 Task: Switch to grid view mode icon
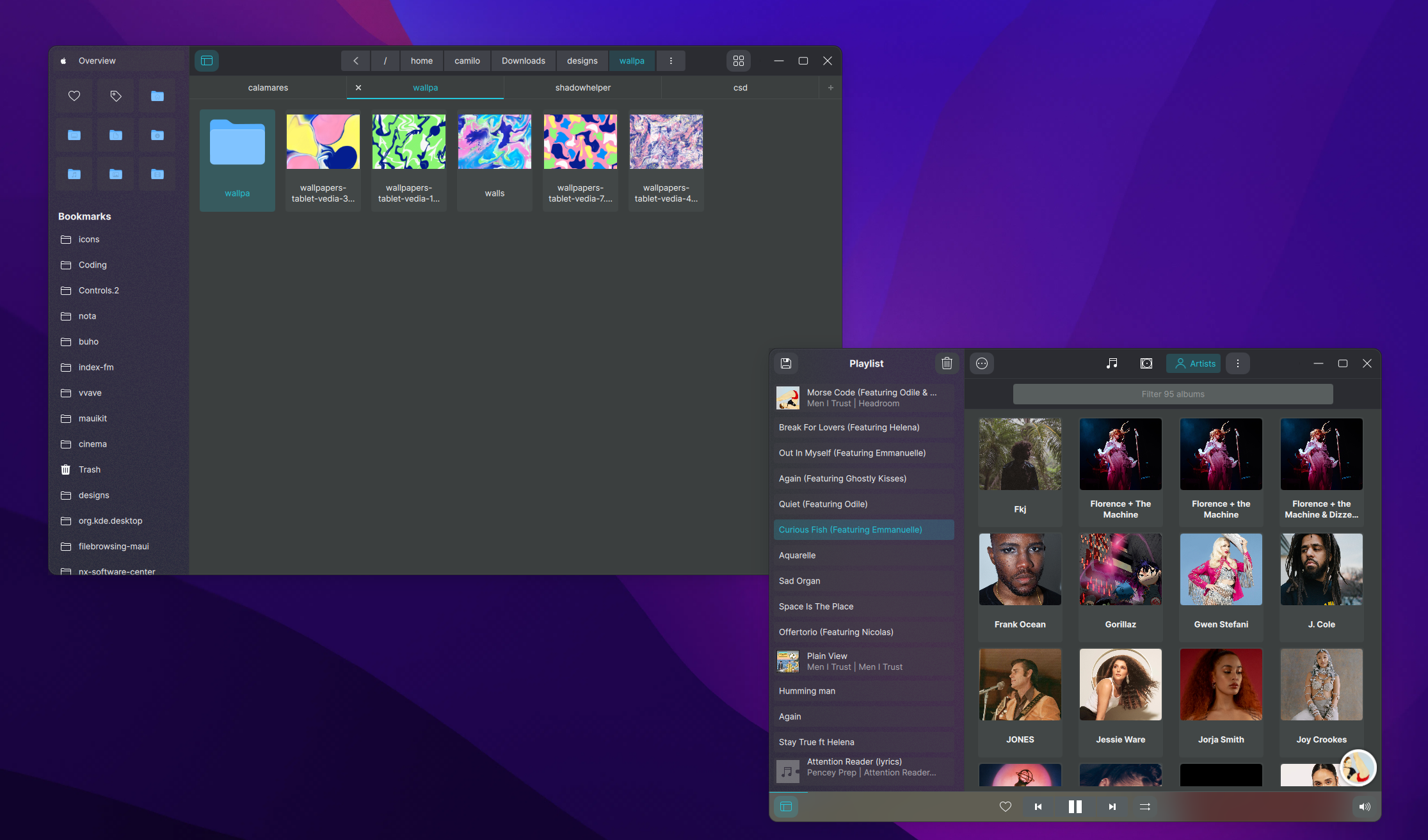click(738, 61)
